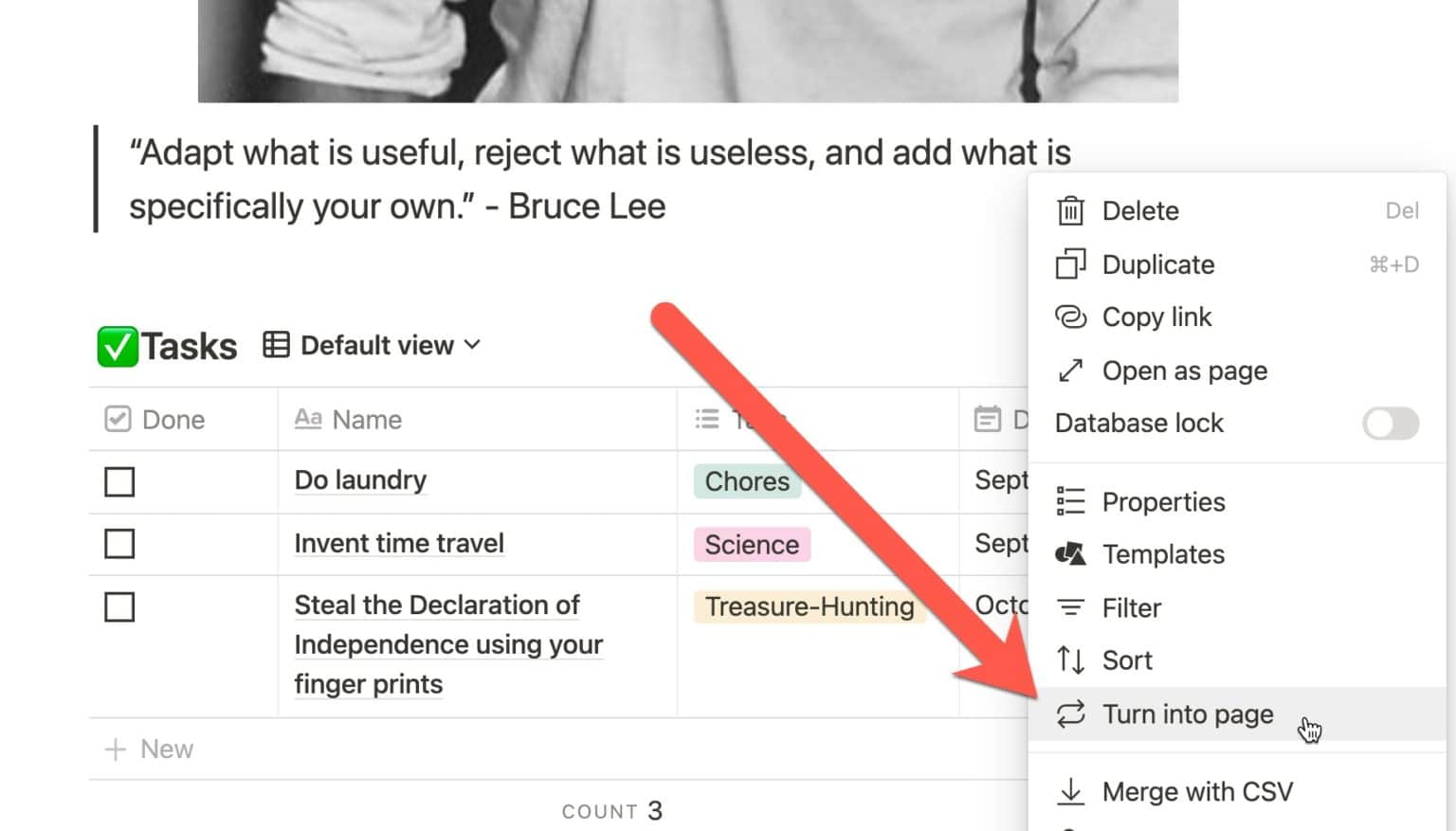Click the Templates icon in the menu
This screenshot has height=831, width=1456.
(1071, 554)
